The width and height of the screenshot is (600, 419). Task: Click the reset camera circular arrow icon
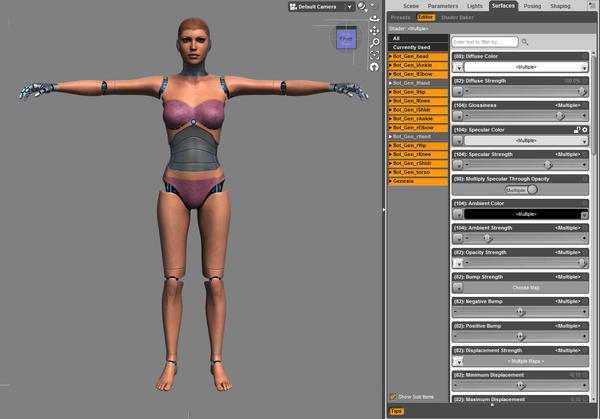(374, 67)
